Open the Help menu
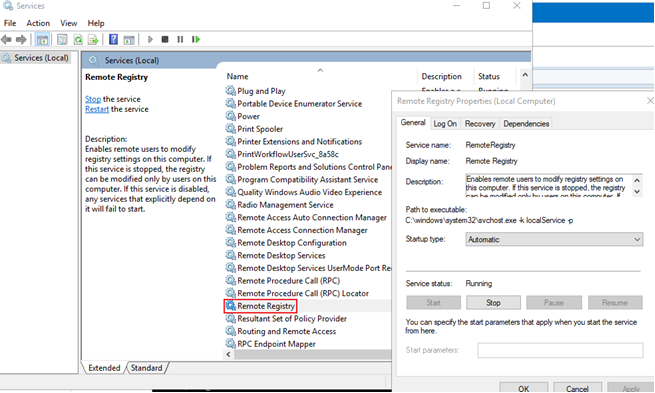655x393 pixels. [96, 23]
